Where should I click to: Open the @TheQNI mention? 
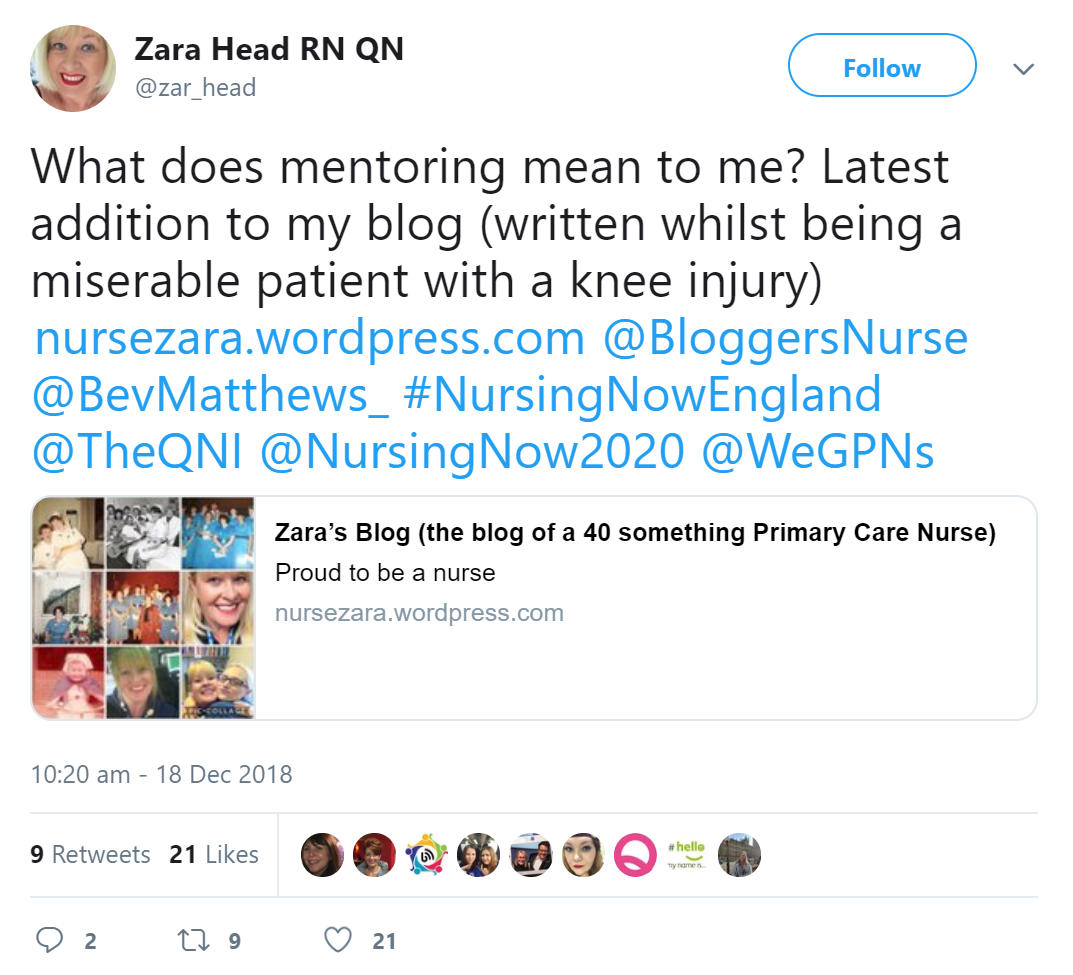click(137, 452)
